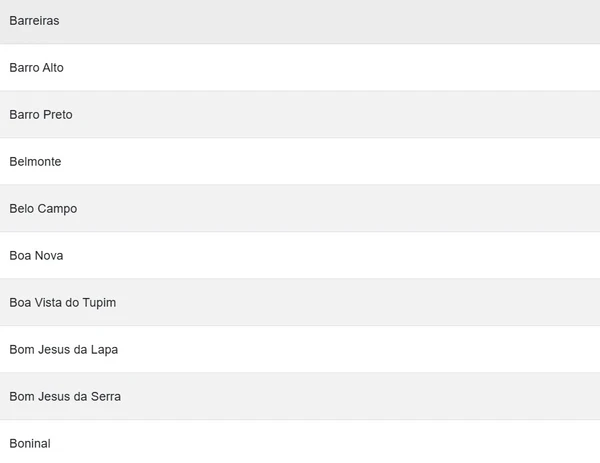
Task: Choose the Barro Preto row
Action: pyautogui.click(x=300, y=115)
